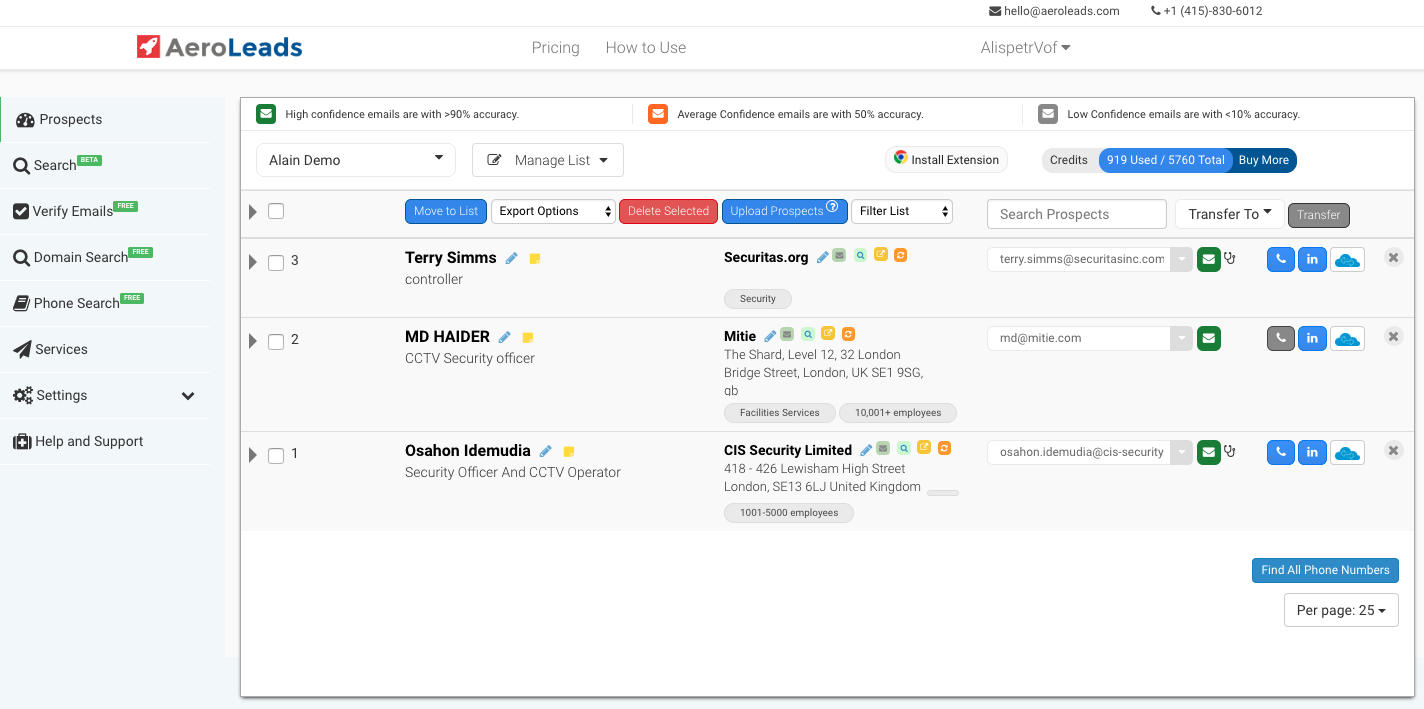1424x709 pixels.
Task: Click pencil edit icon beside Mitie company
Action: coord(770,336)
